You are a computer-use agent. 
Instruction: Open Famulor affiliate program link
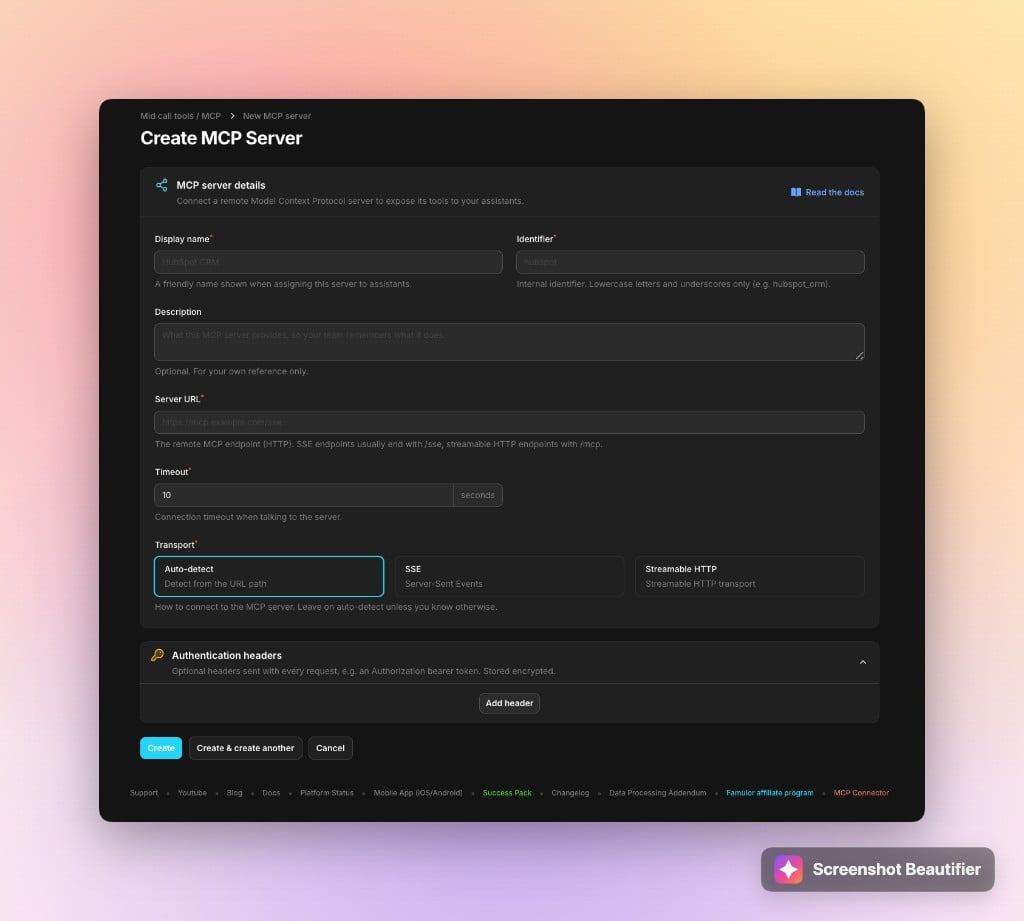[770, 793]
